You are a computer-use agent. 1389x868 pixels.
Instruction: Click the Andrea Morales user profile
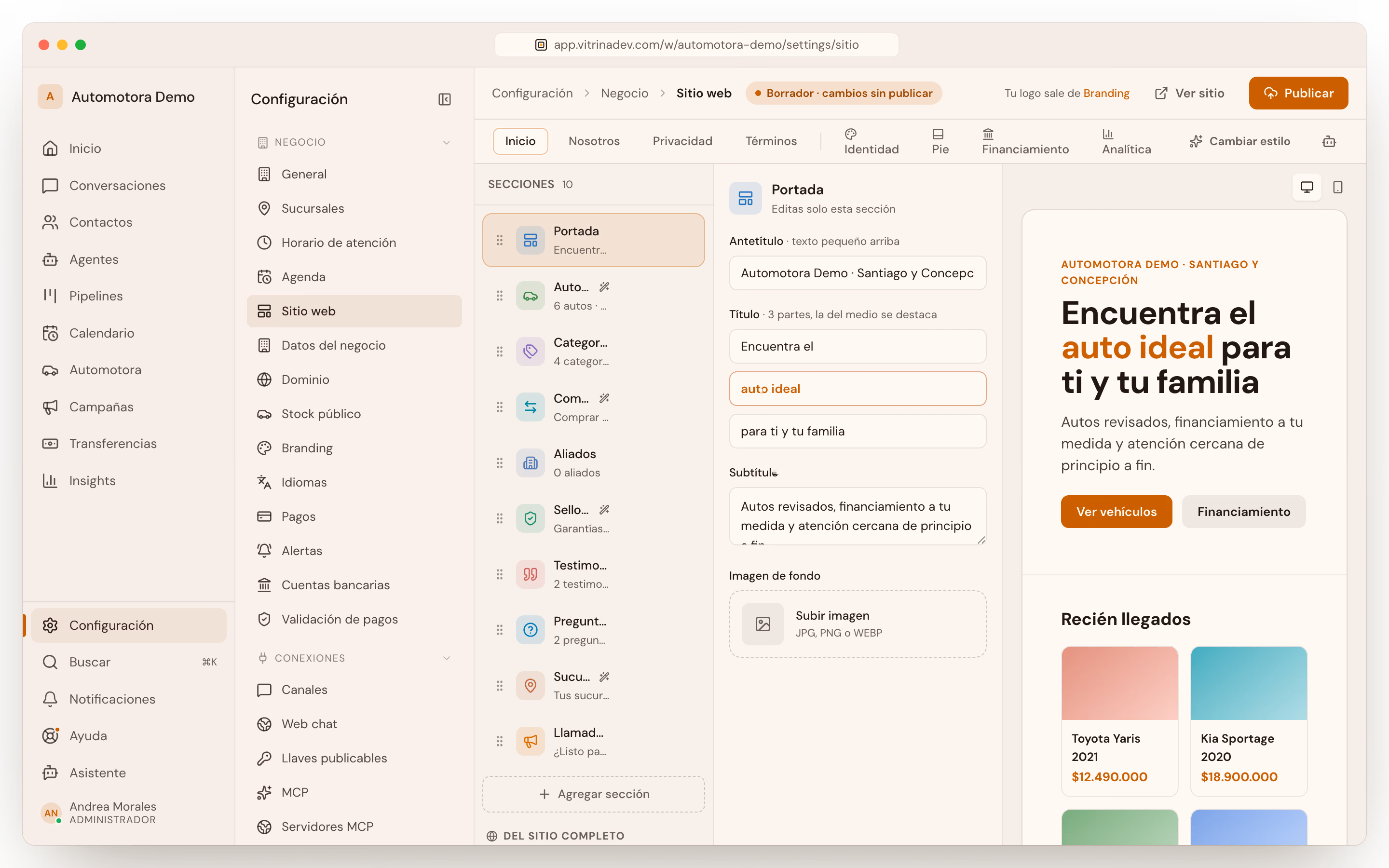(129, 813)
